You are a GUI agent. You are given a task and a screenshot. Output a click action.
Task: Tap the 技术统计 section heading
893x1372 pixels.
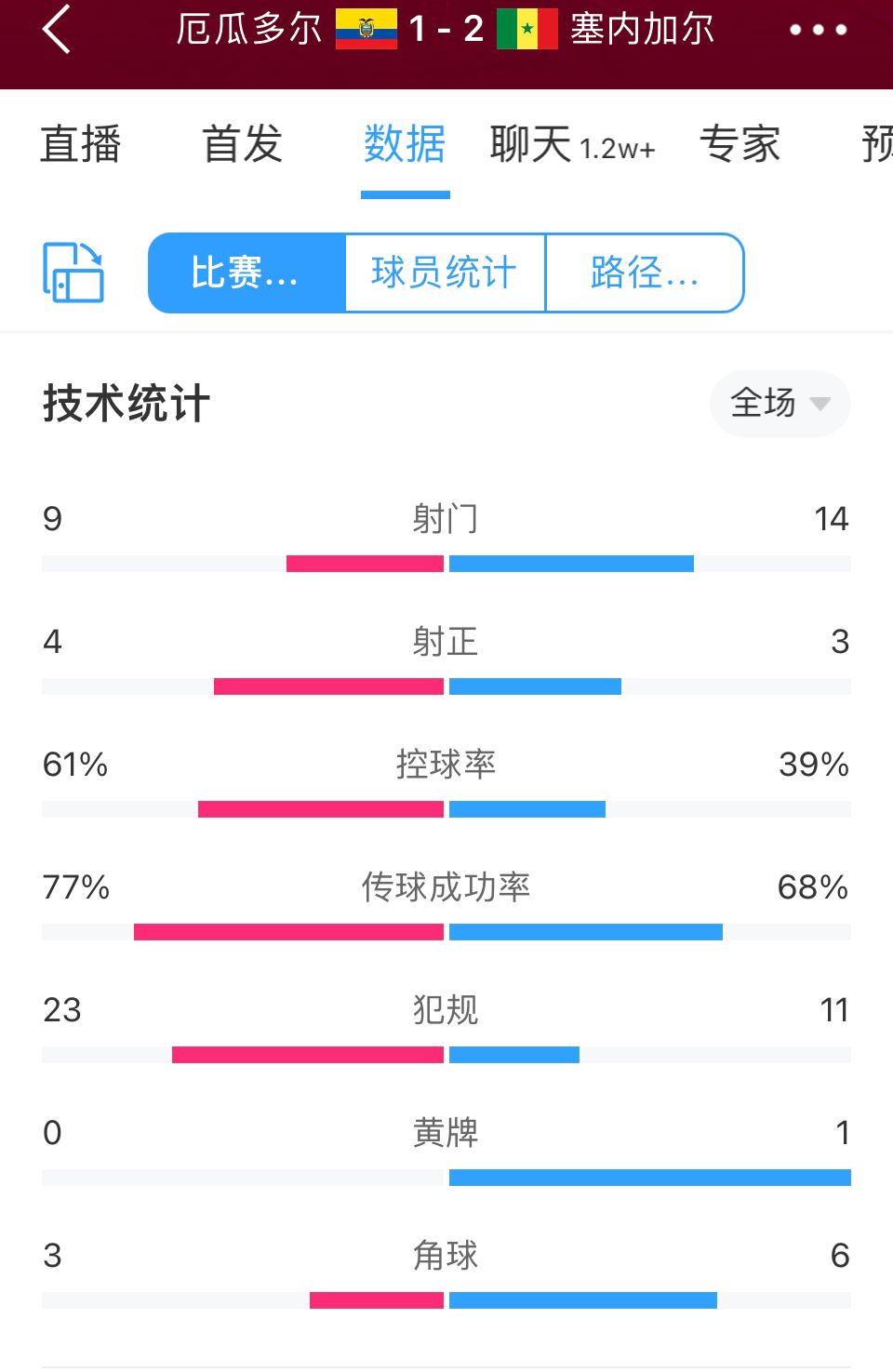pos(127,404)
